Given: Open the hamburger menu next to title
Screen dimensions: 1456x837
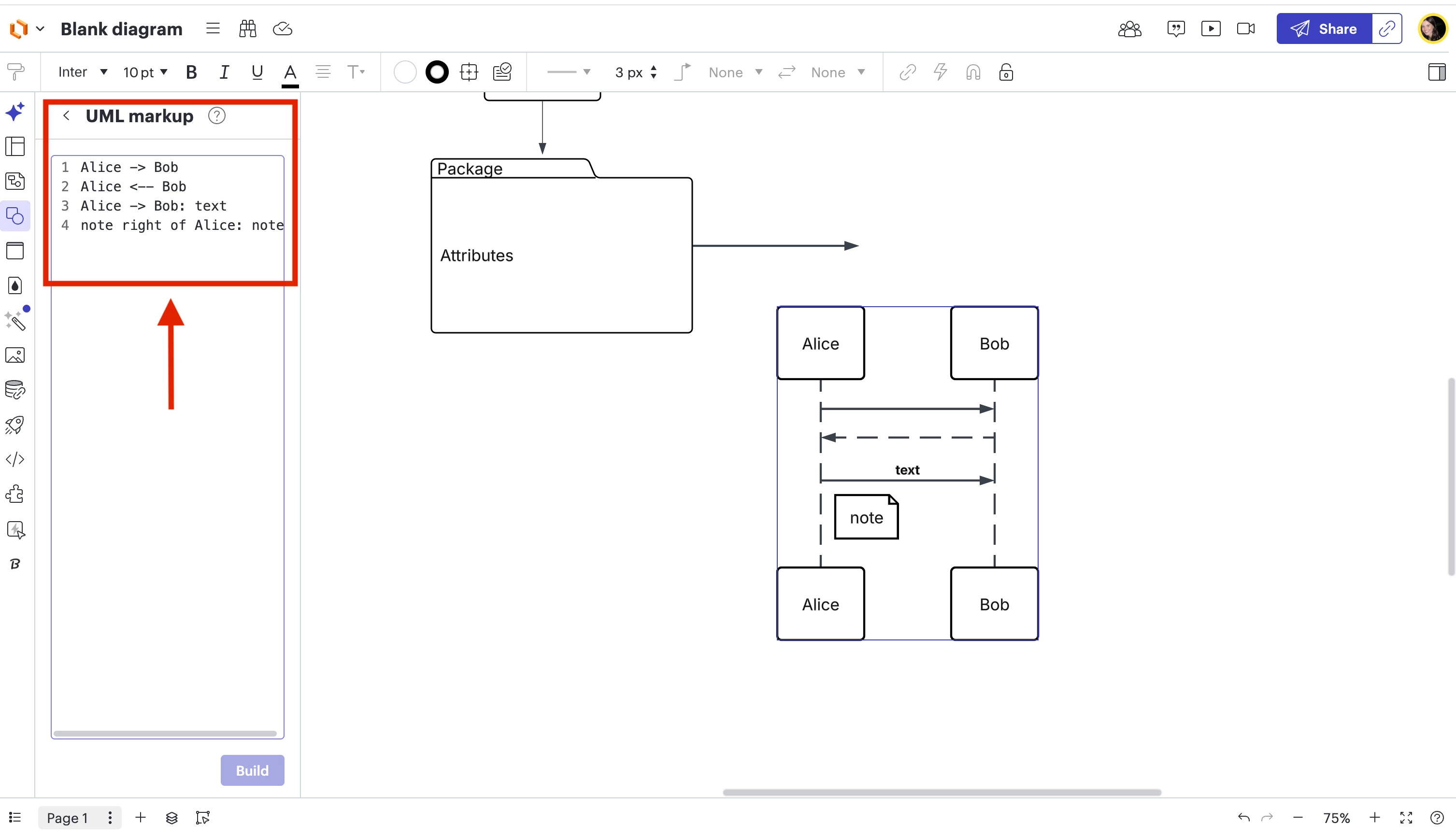Looking at the screenshot, I should pyautogui.click(x=213, y=29).
